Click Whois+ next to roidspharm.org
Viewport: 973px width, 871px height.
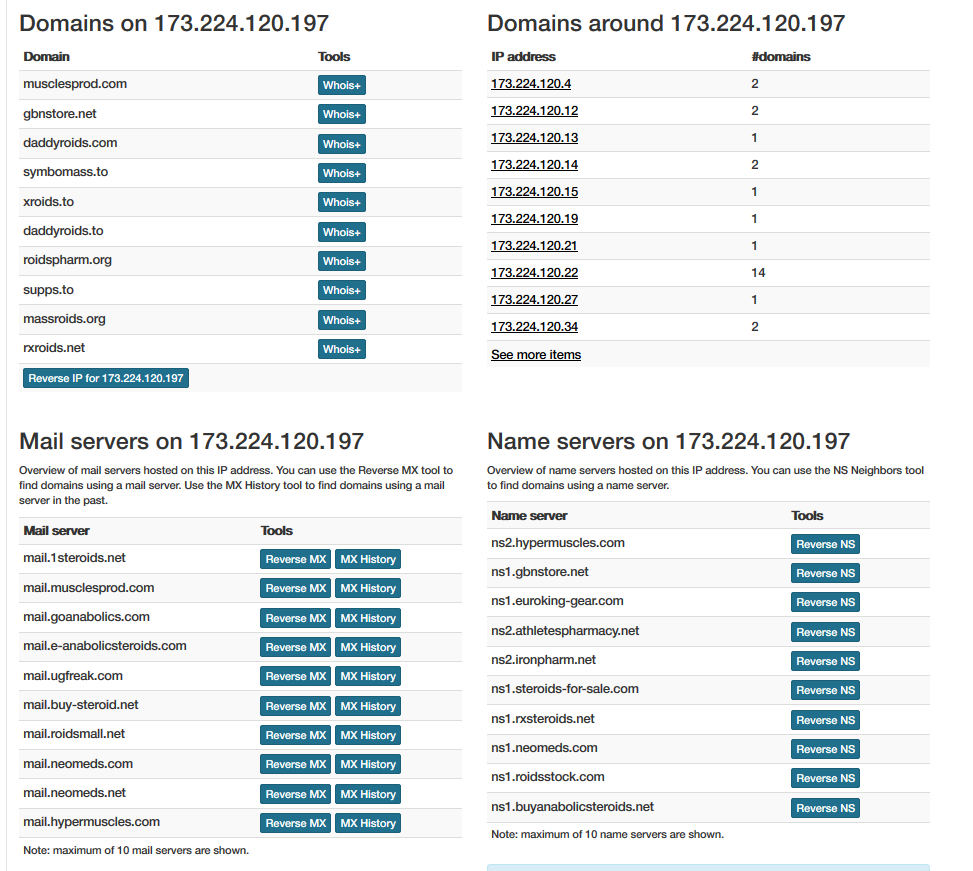[341, 261]
